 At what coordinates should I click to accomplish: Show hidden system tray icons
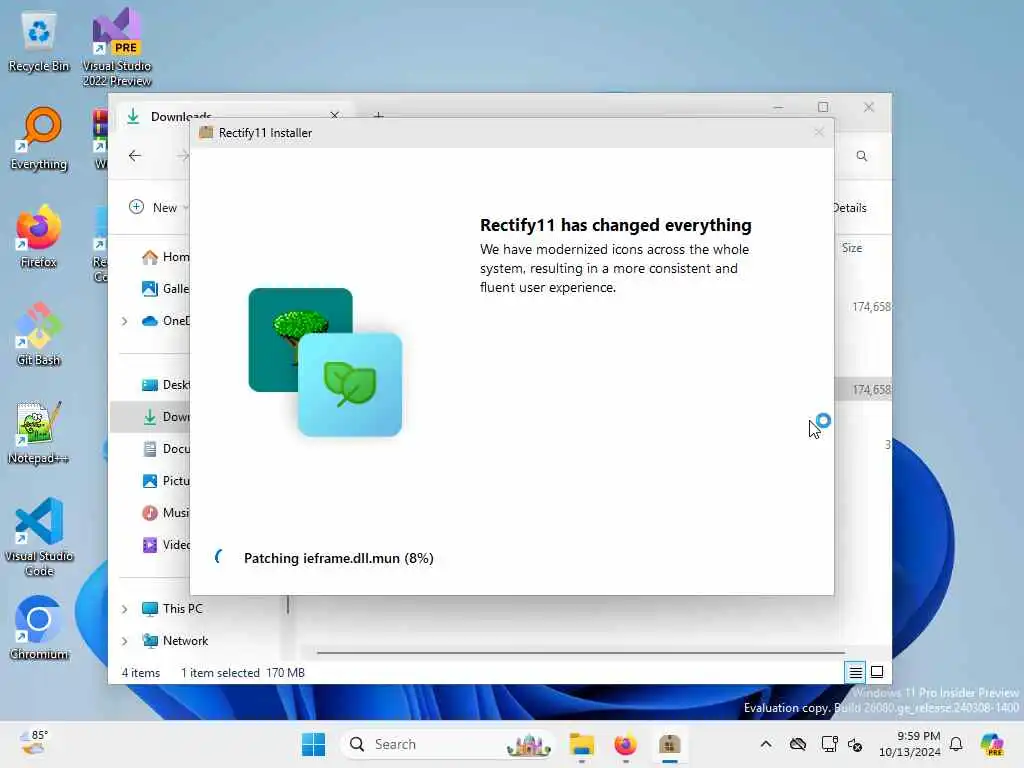pyautogui.click(x=766, y=744)
